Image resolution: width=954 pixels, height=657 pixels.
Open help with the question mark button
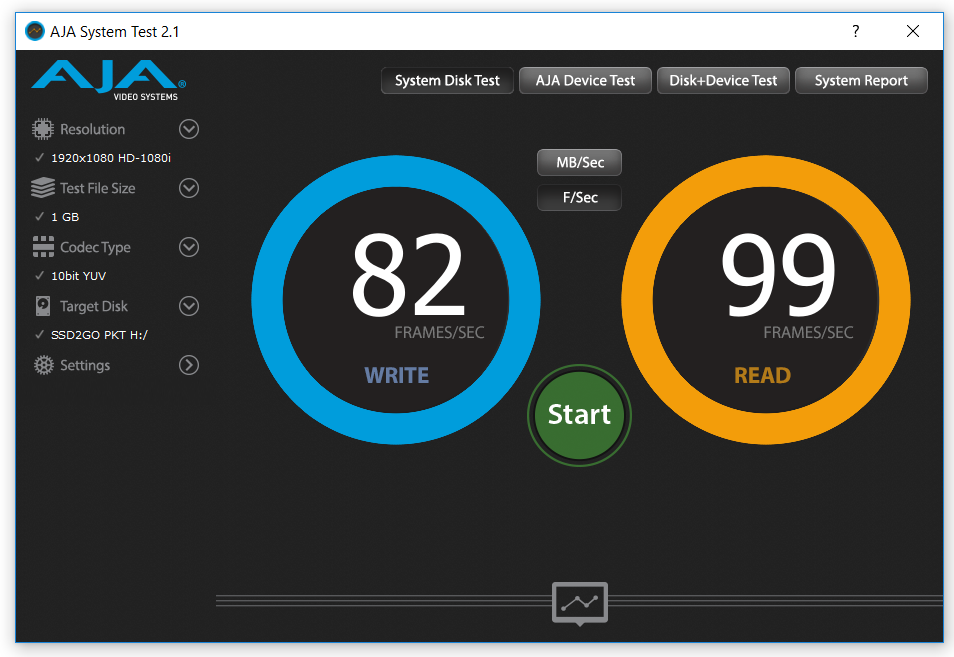click(855, 31)
